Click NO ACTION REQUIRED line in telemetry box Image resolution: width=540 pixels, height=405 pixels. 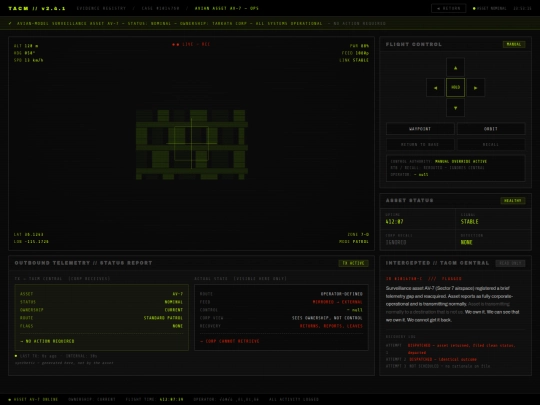48,341
